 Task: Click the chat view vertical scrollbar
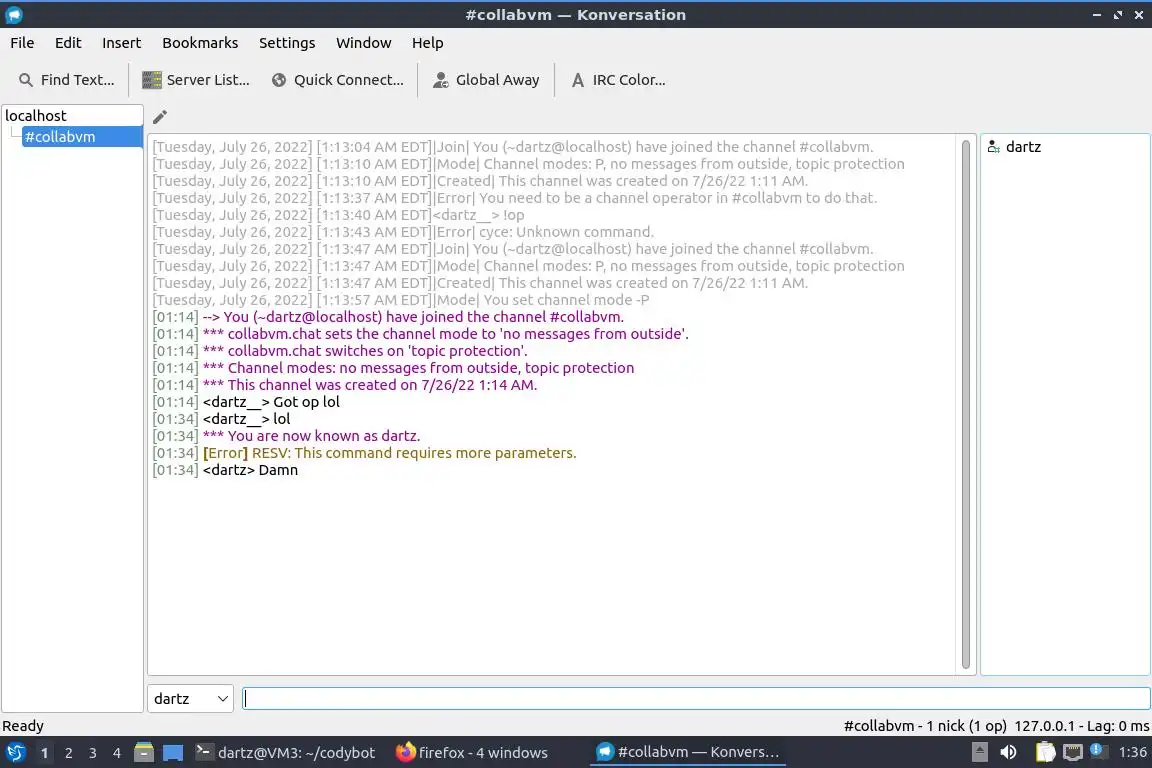tap(965, 404)
